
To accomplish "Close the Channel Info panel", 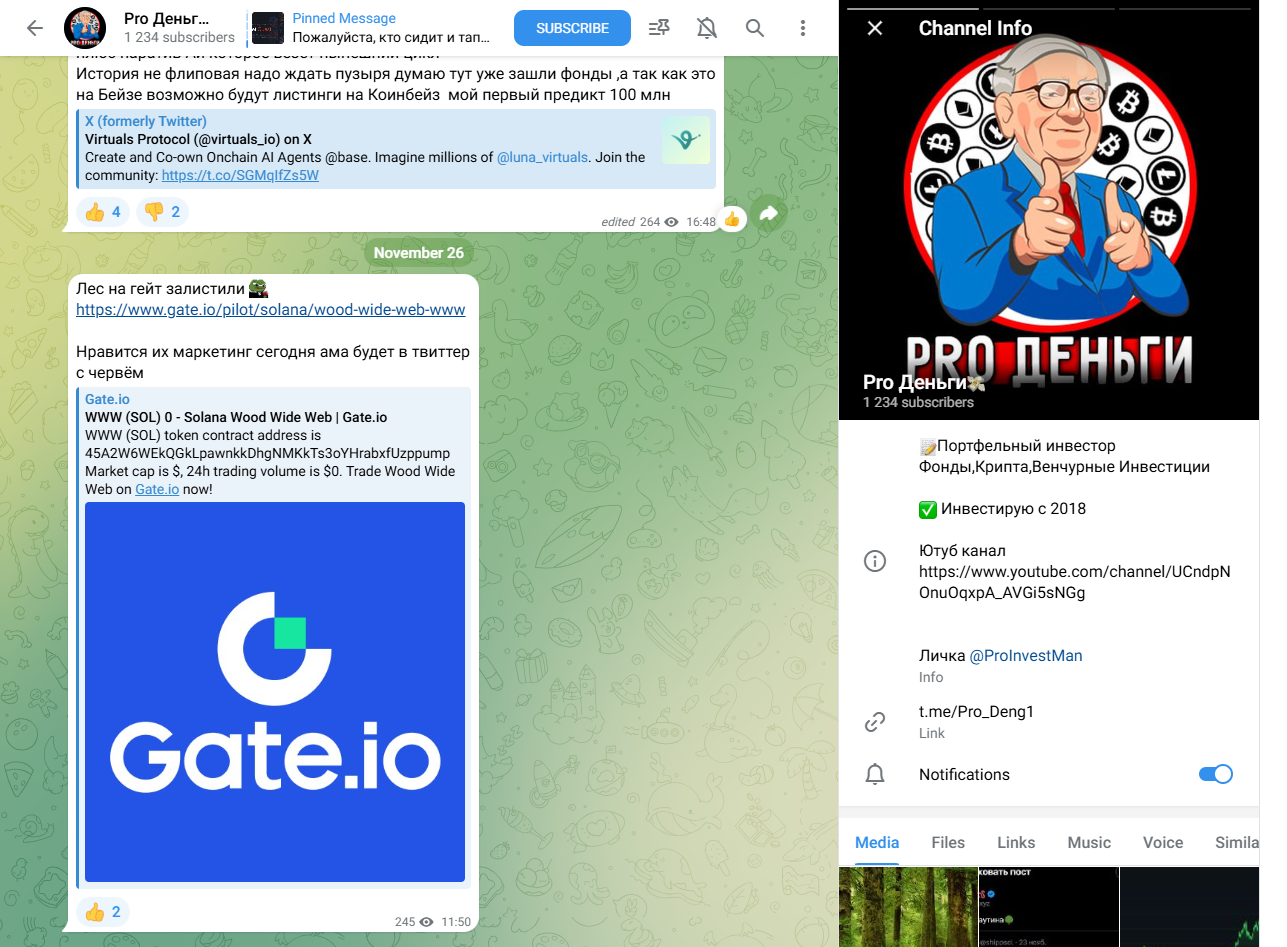I will [x=875, y=28].
